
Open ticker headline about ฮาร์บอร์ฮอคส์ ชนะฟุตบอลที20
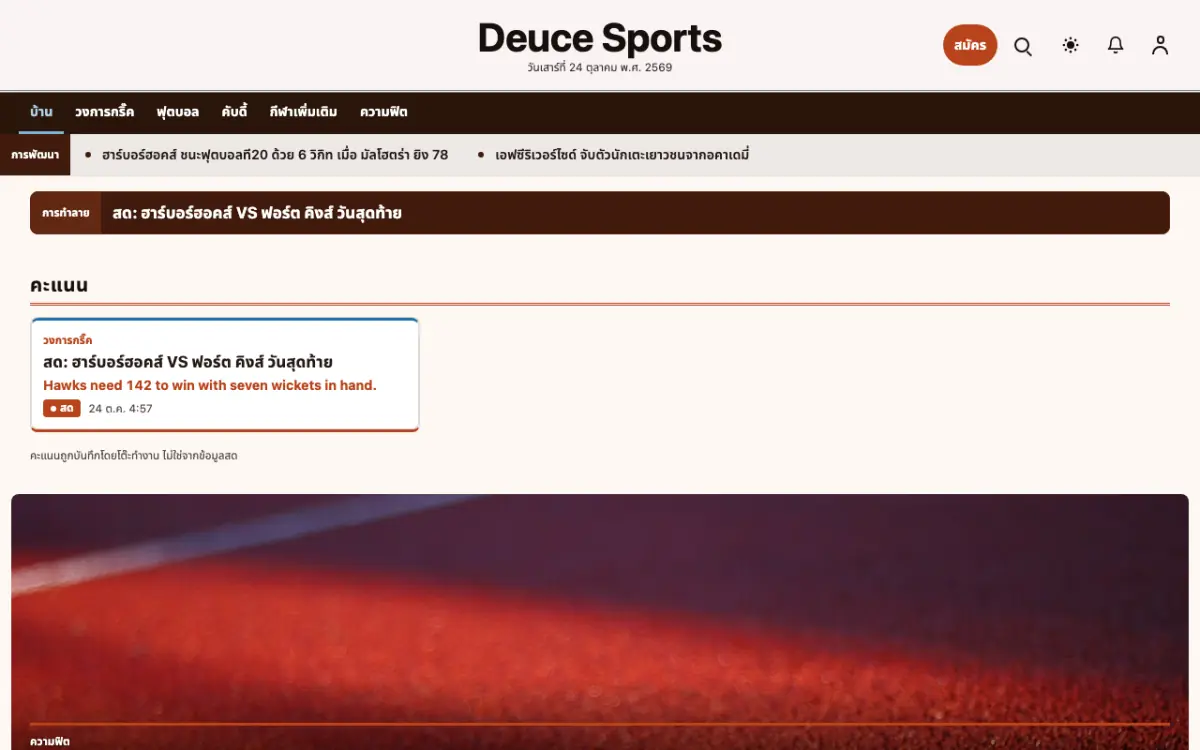(275, 155)
